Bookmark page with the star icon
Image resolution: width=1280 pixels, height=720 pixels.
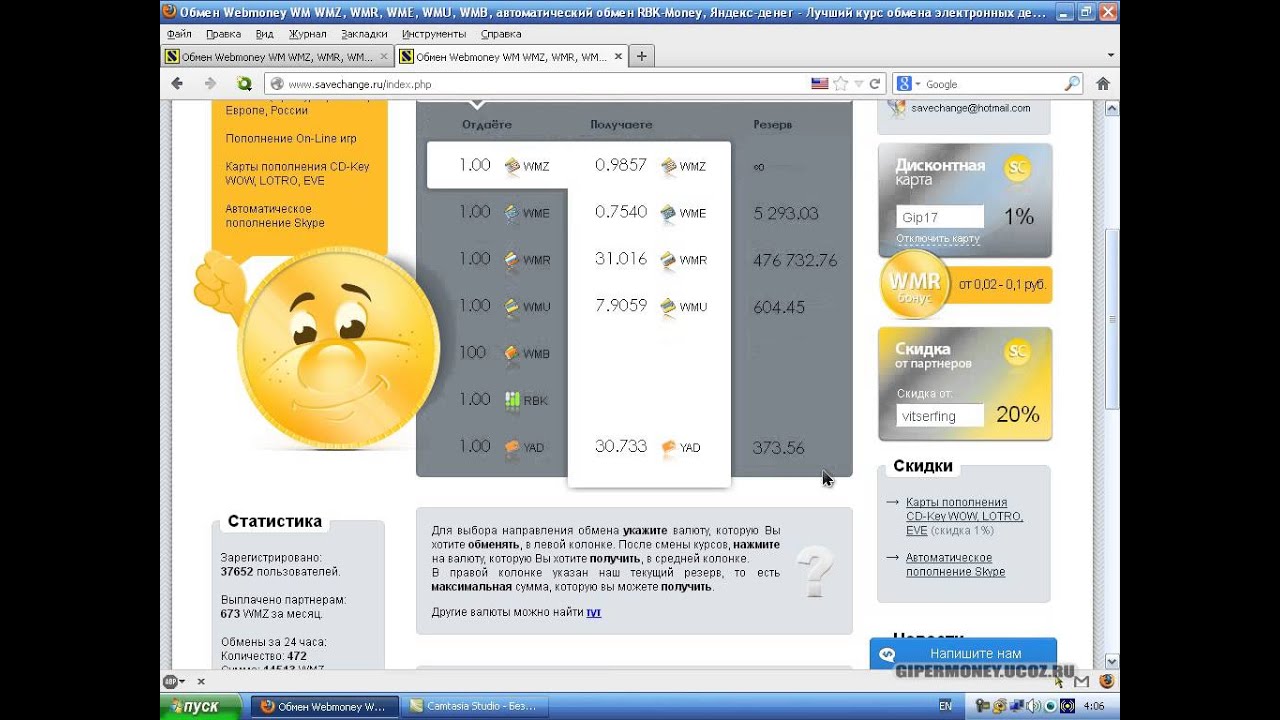[x=841, y=84]
